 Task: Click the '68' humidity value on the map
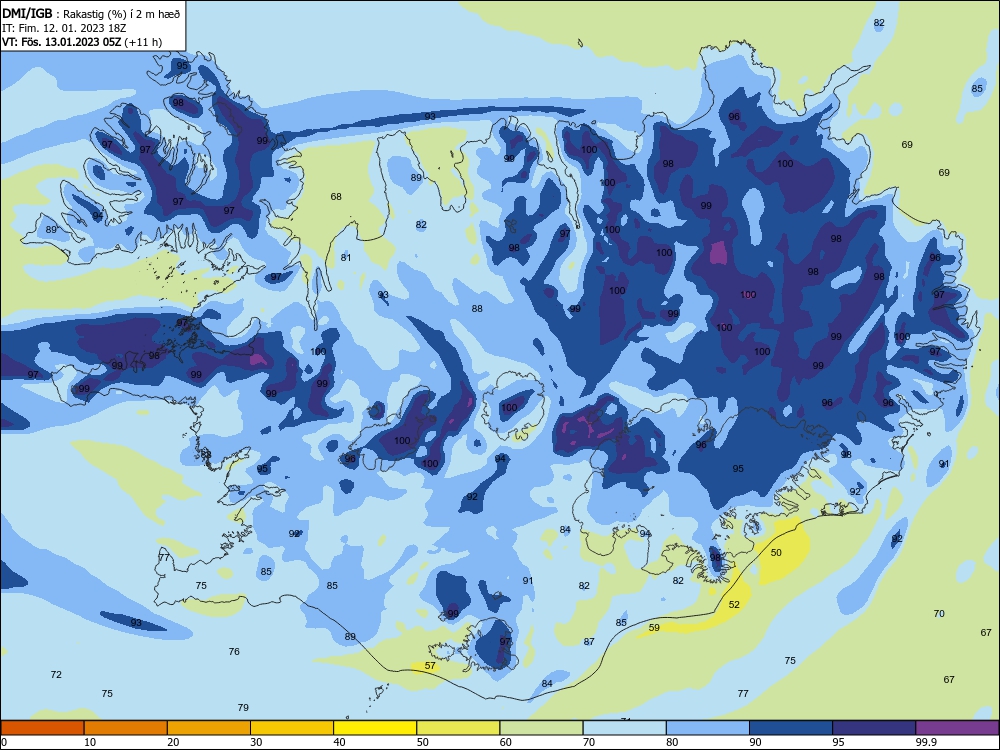click(x=336, y=196)
